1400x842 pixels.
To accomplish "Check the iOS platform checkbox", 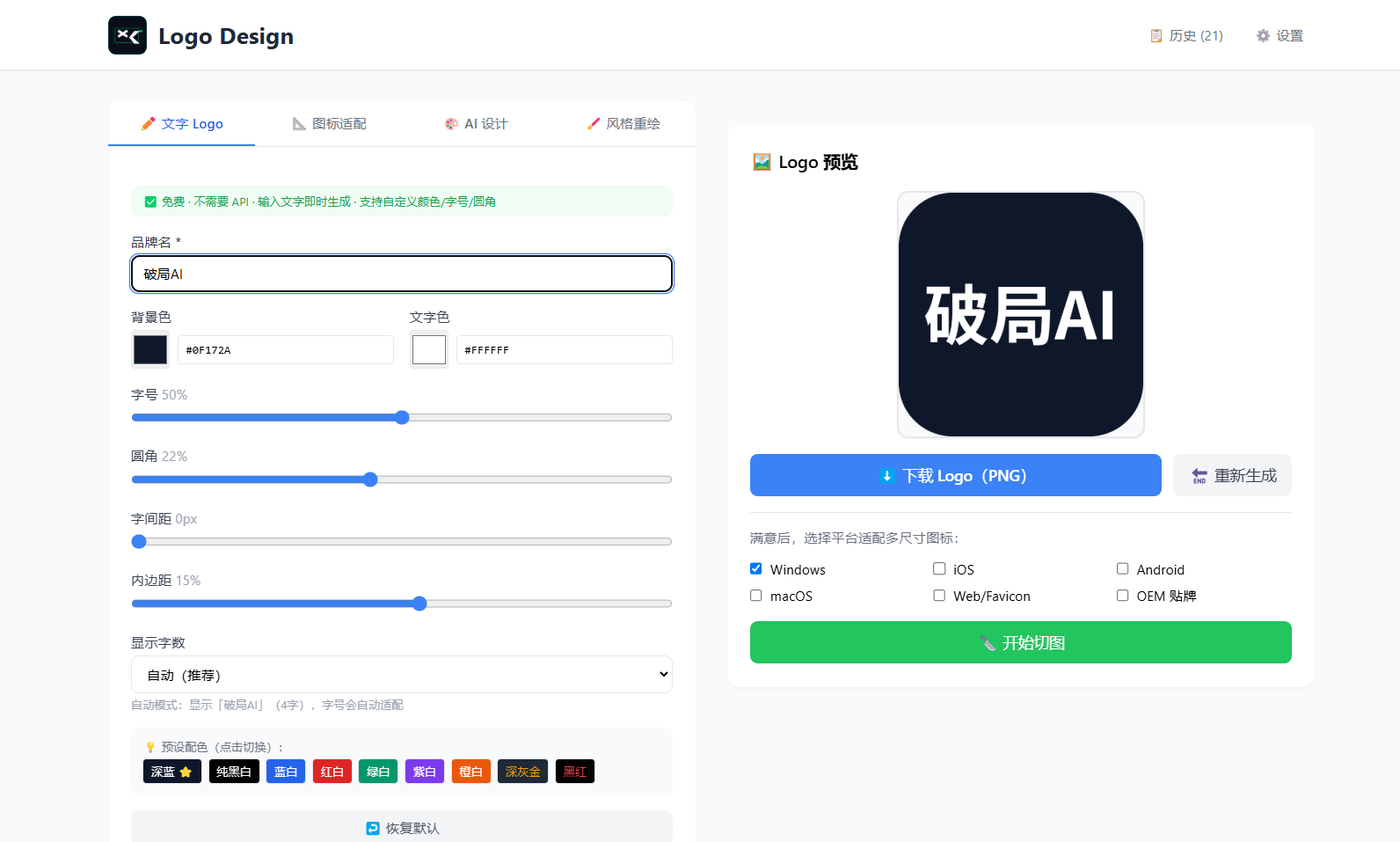I will 939,569.
